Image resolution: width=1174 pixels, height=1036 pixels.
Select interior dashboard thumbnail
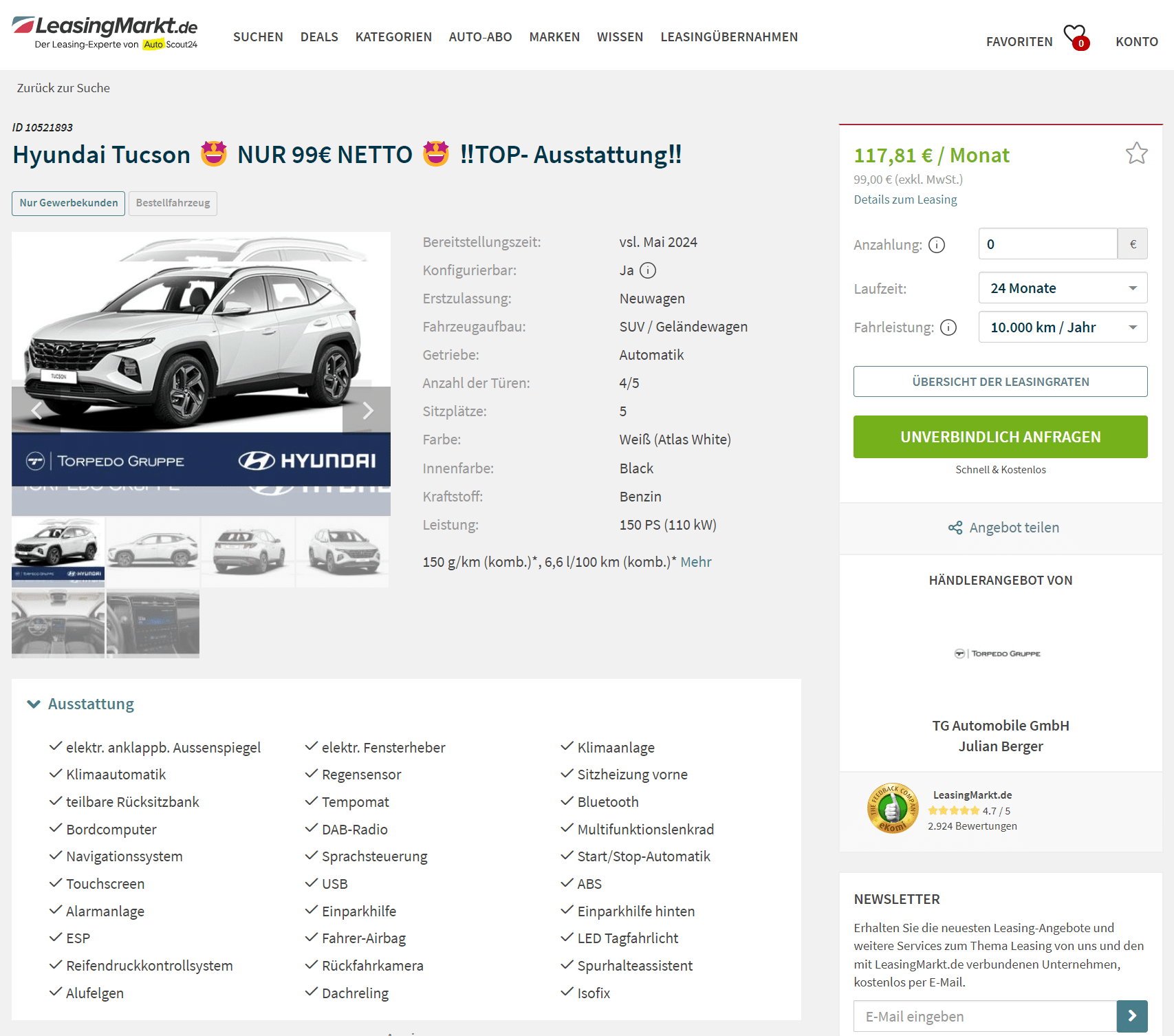58,623
